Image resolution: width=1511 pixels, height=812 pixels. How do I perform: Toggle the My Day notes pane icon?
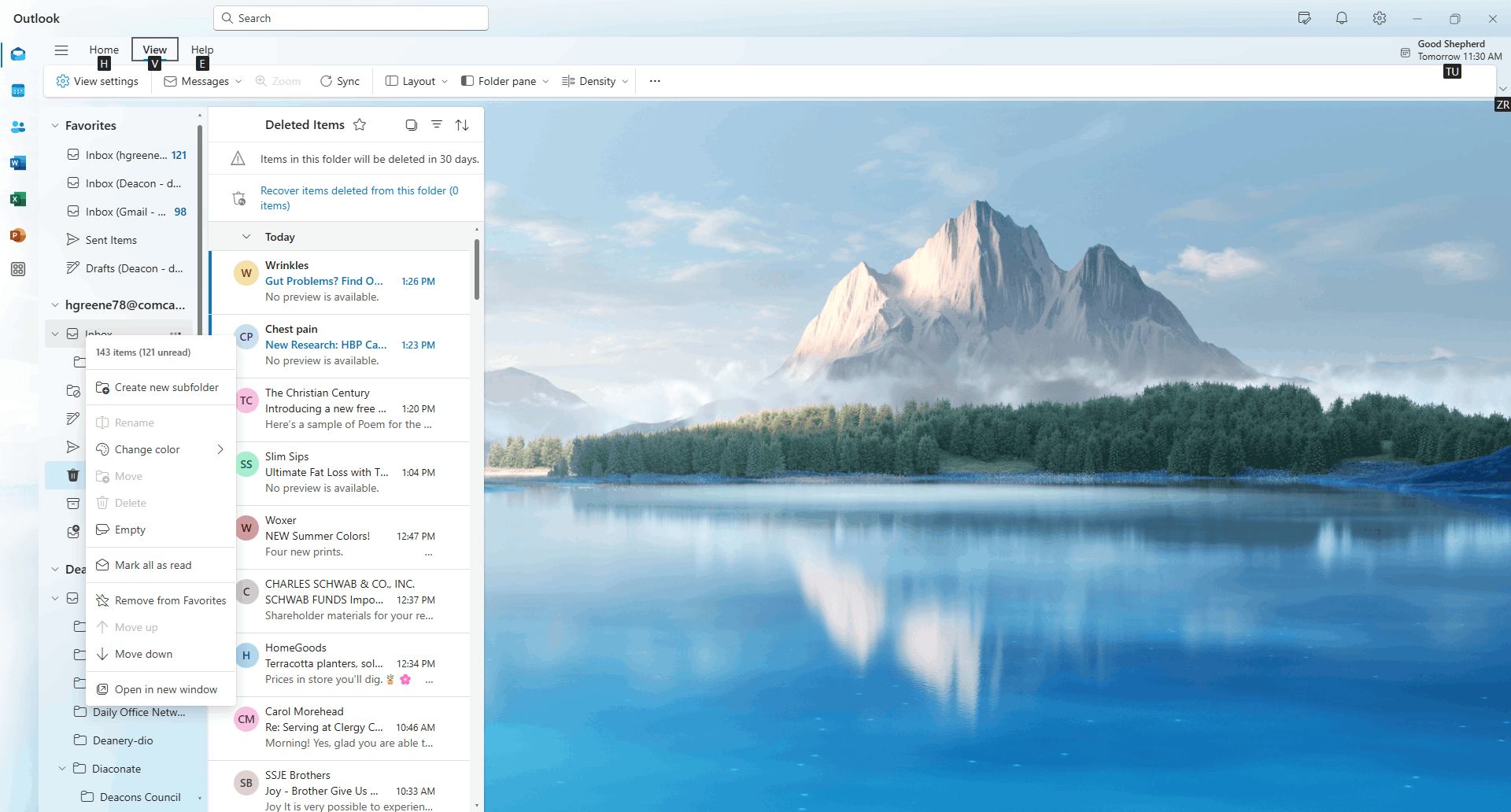click(x=1304, y=18)
